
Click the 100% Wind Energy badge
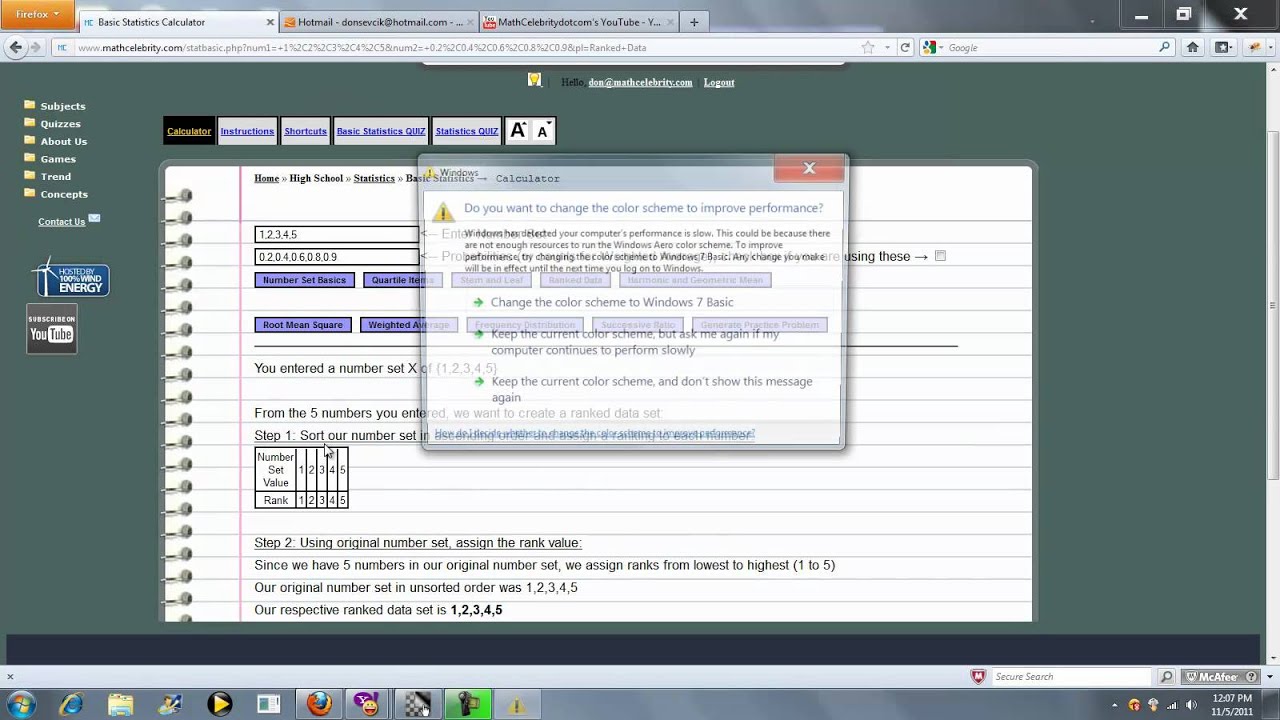(x=69, y=277)
